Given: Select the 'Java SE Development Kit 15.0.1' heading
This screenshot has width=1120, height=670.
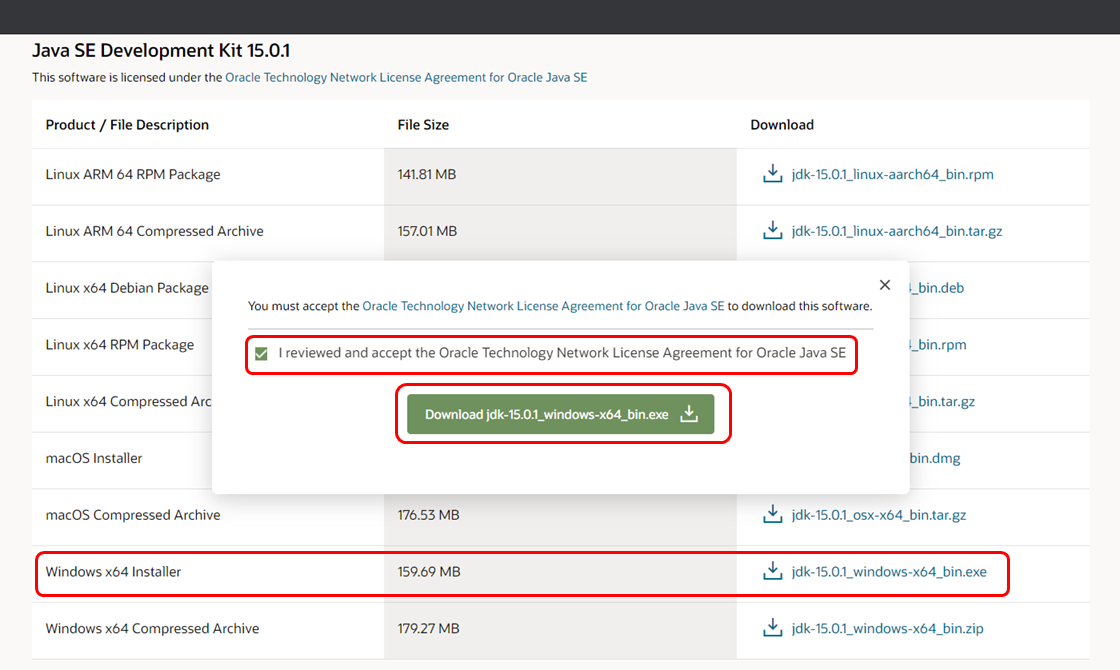Looking at the screenshot, I should click(x=161, y=51).
